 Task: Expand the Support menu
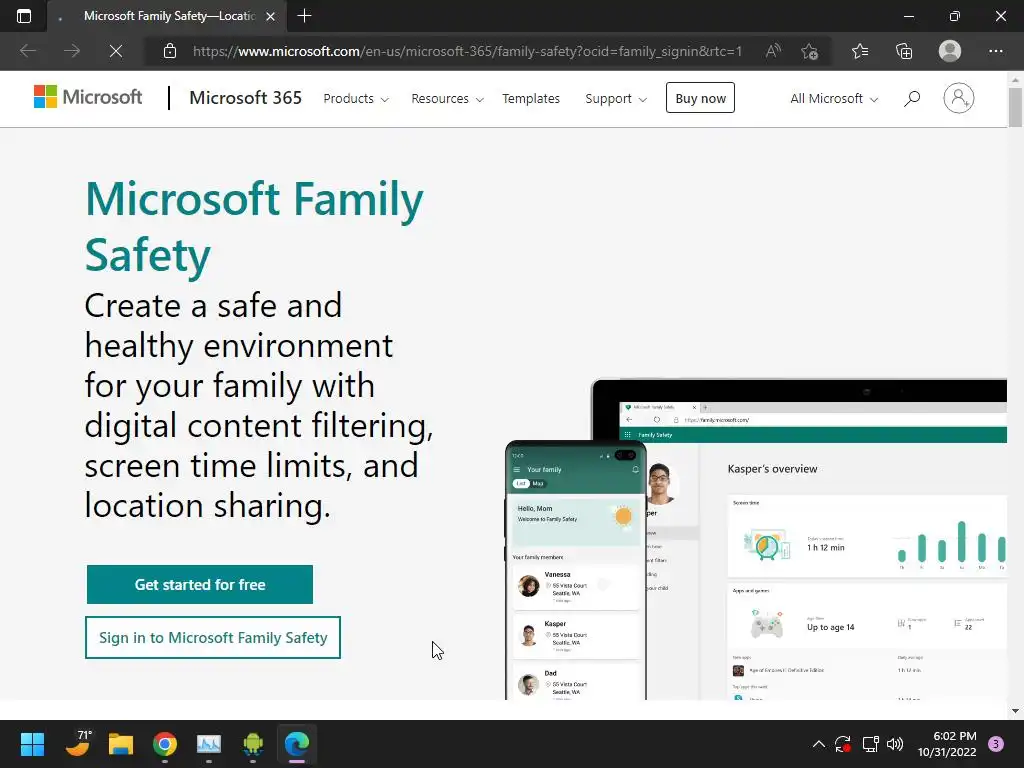pyautogui.click(x=616, y=99)
